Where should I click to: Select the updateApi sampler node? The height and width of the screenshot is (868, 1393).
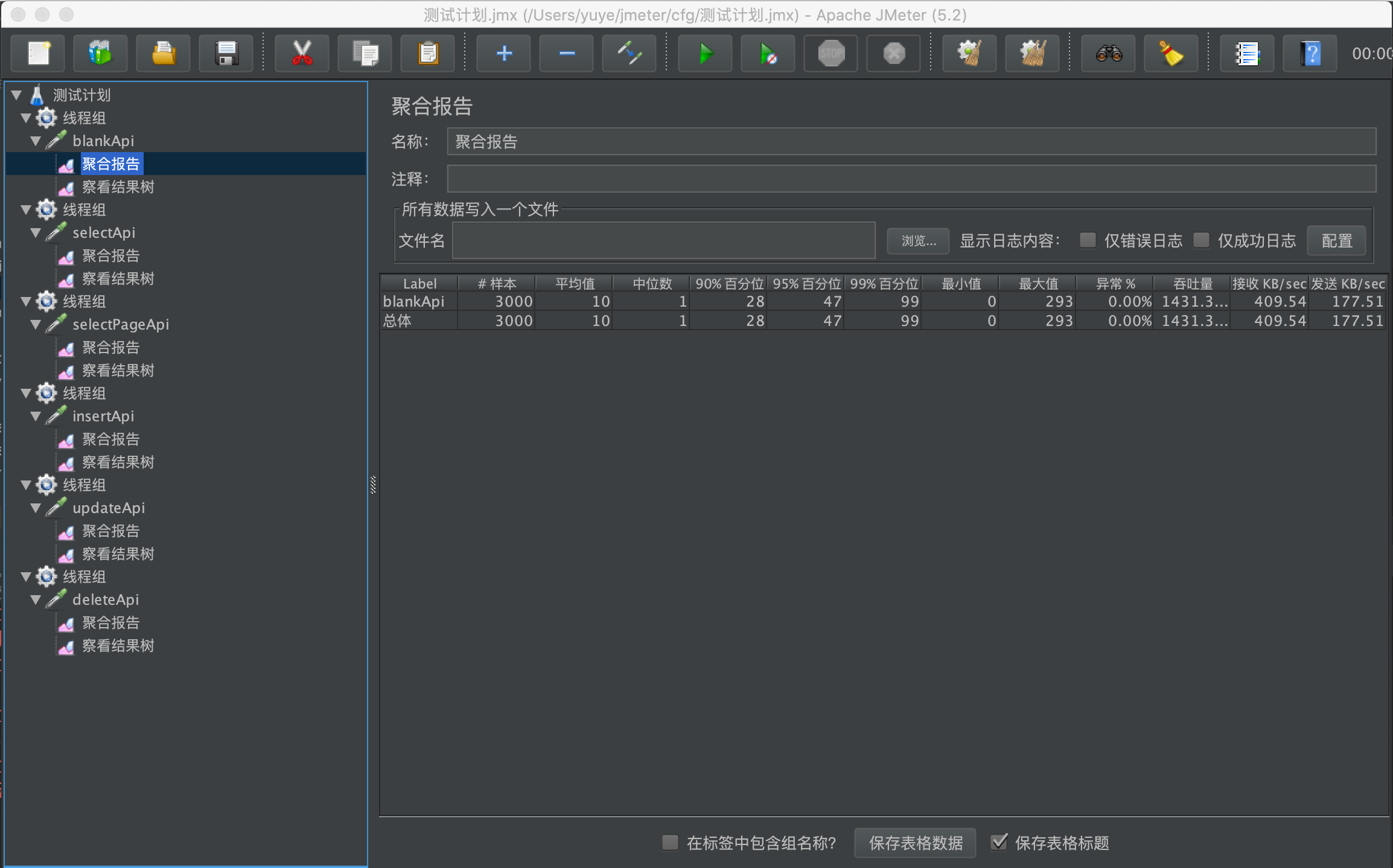pos(109,508)
